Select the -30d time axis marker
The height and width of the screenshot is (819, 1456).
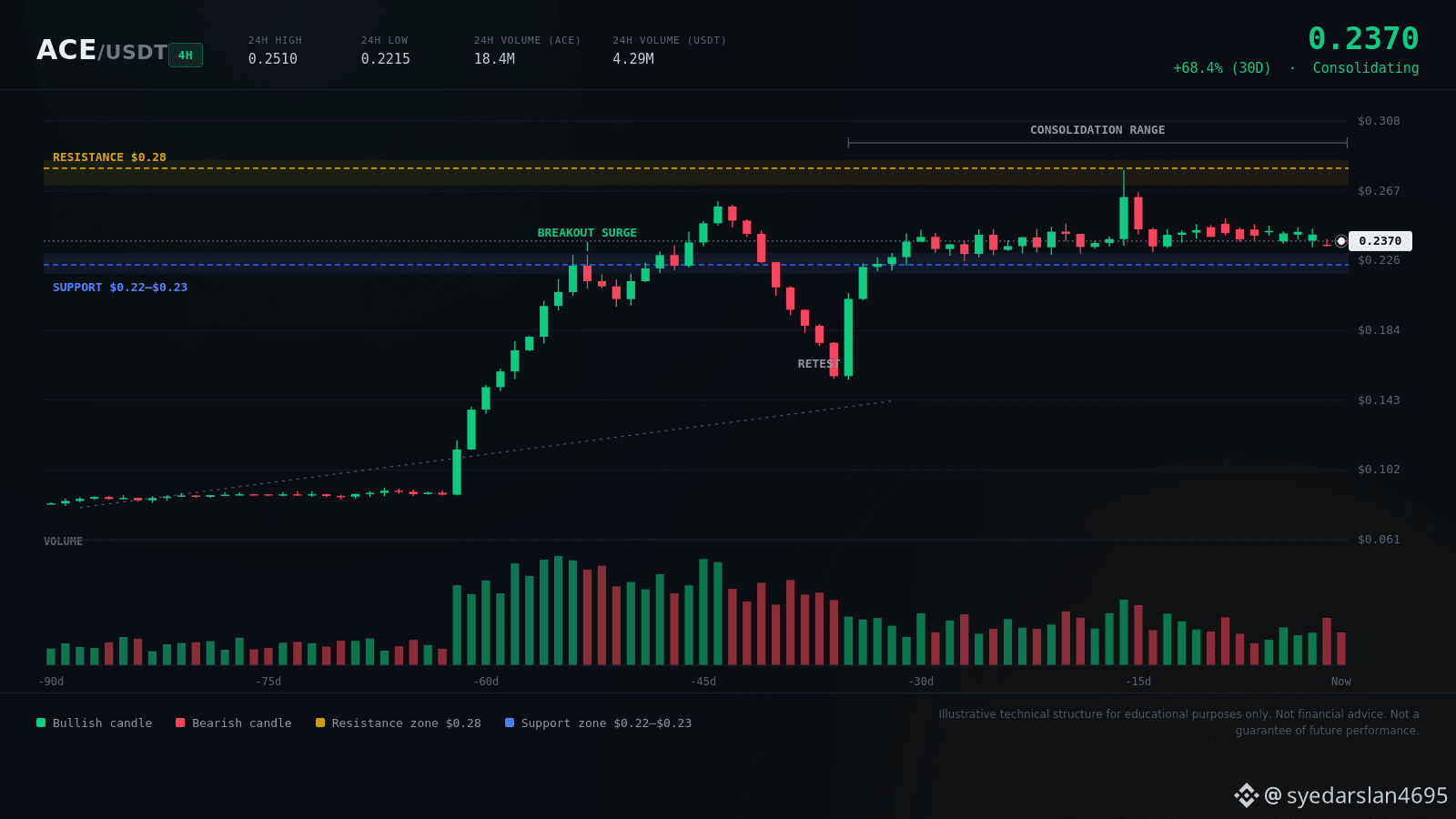click(x=921, y=682)
